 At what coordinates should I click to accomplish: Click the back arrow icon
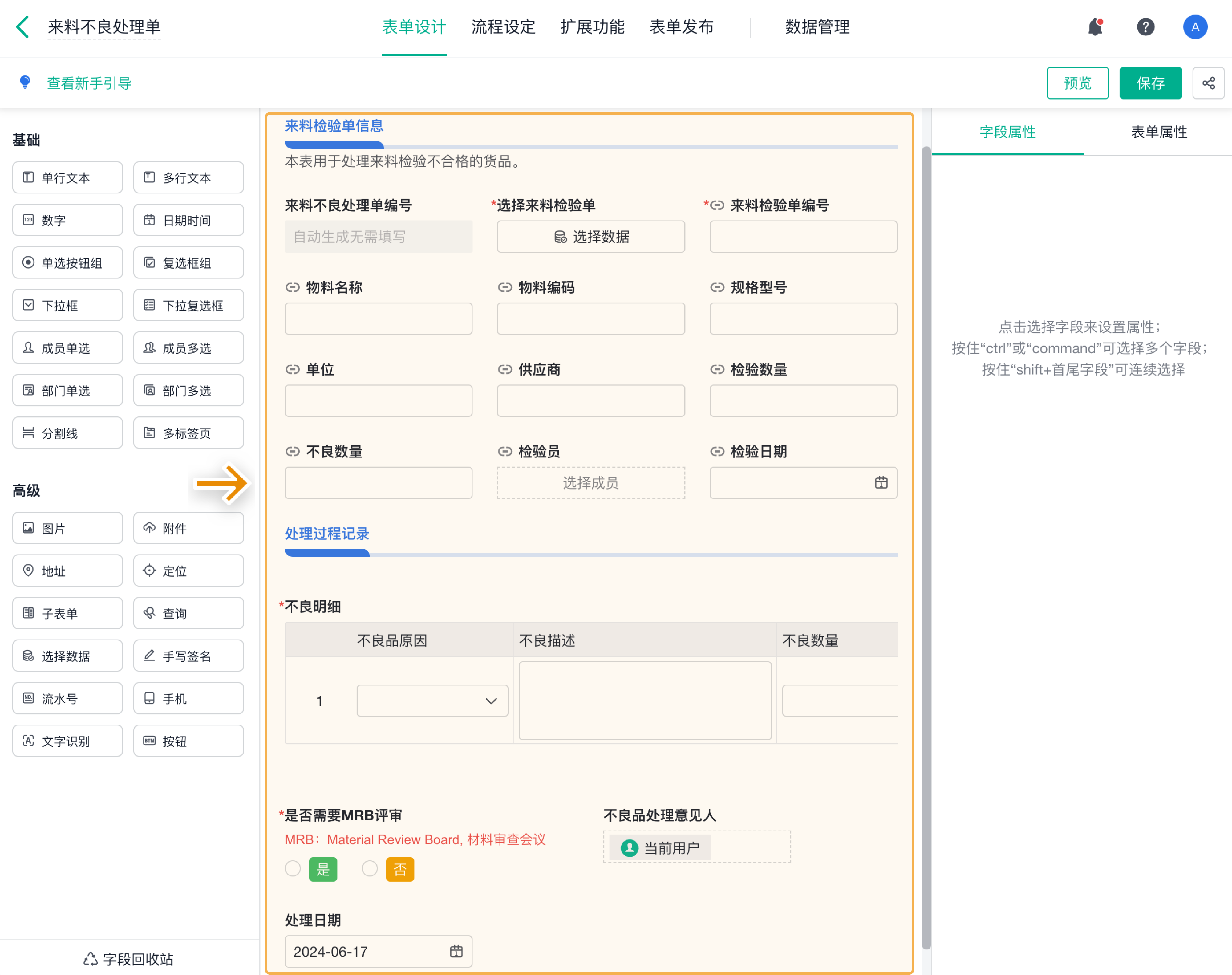click(x=23, y=27)
